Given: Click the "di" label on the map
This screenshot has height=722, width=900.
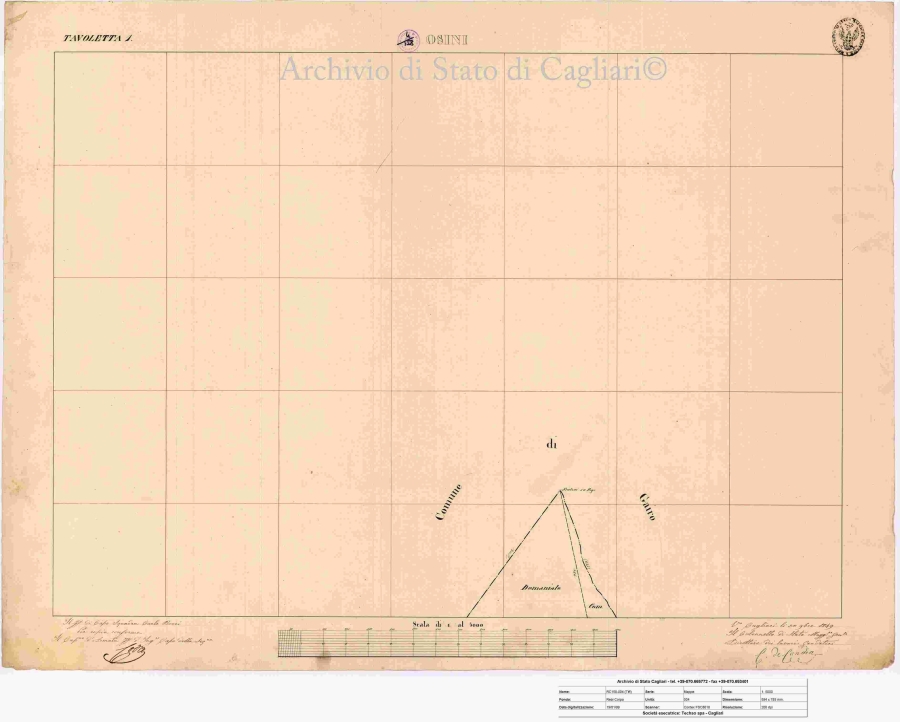Looking at the screenshot, I should pyautogui.click(x=552, y=444).
